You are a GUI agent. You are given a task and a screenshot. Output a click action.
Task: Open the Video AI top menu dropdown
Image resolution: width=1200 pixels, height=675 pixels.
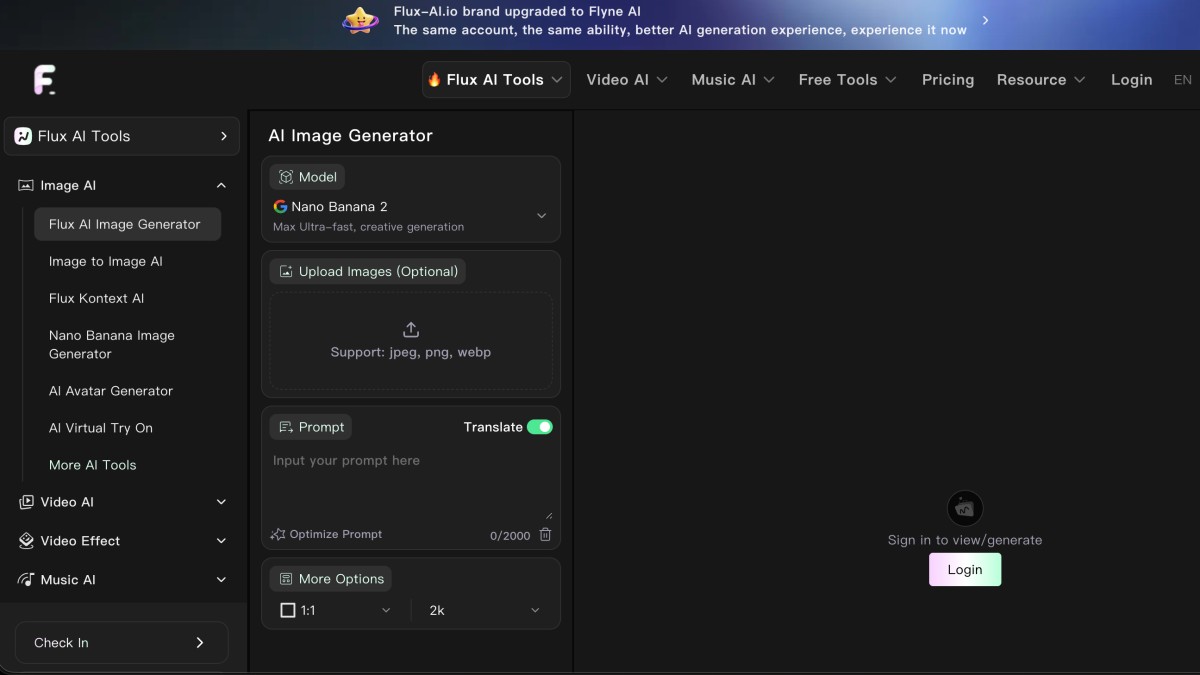point(627,80)
